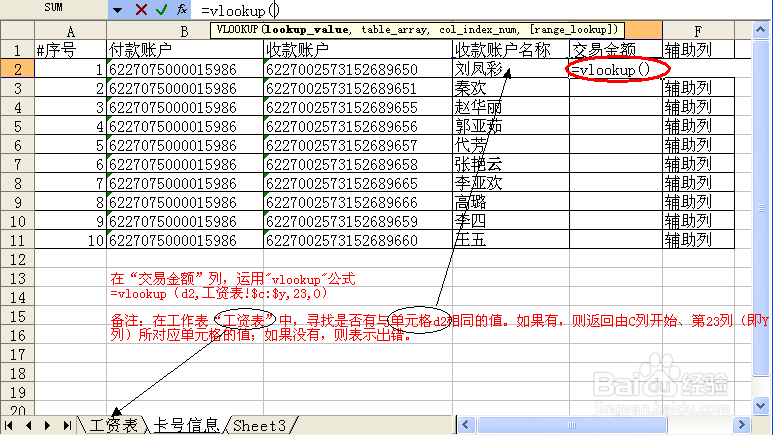Select the 收款账户 header cell
773x435 pixels.
(358, 50)
